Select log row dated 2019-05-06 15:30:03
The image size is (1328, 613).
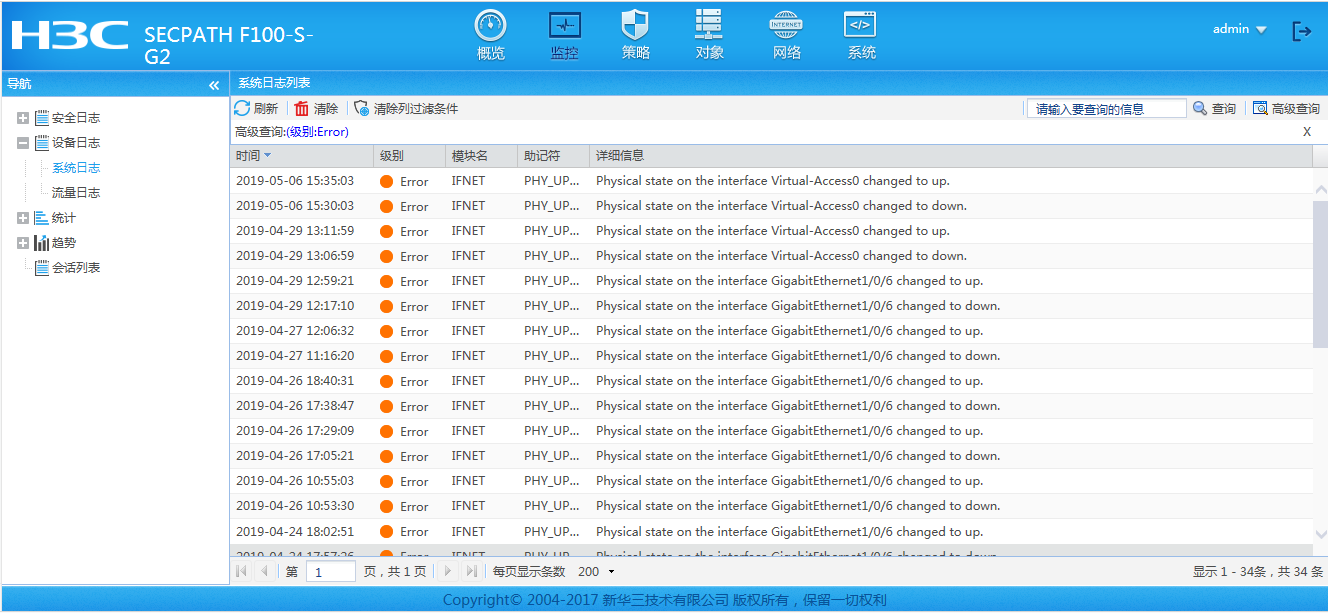click(771, 206)
